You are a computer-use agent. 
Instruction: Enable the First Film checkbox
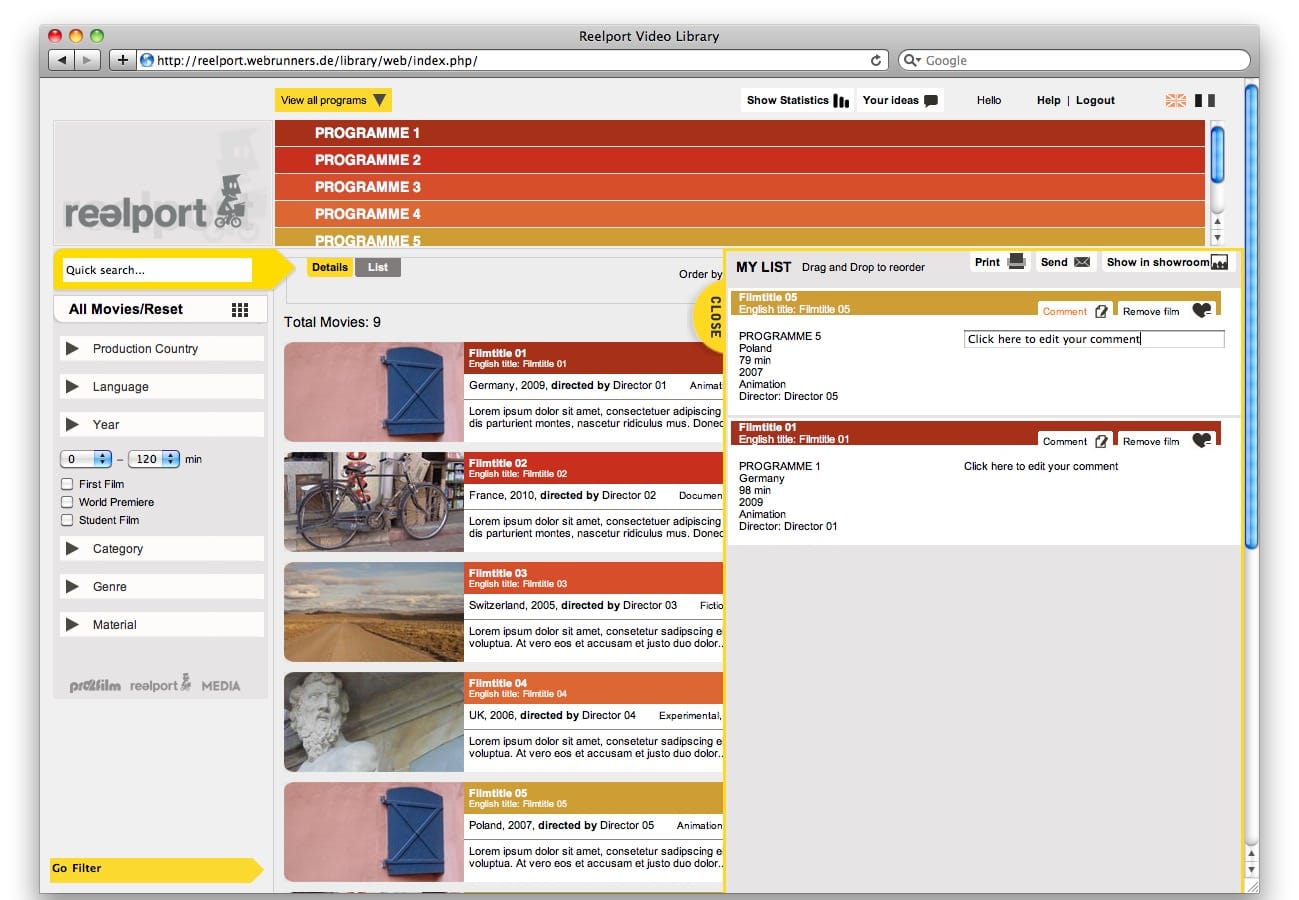[68, 484]
